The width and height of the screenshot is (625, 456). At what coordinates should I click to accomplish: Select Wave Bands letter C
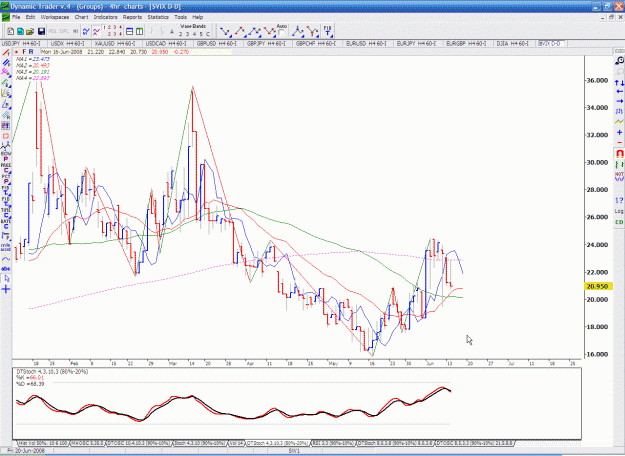(x=208, y=34)
